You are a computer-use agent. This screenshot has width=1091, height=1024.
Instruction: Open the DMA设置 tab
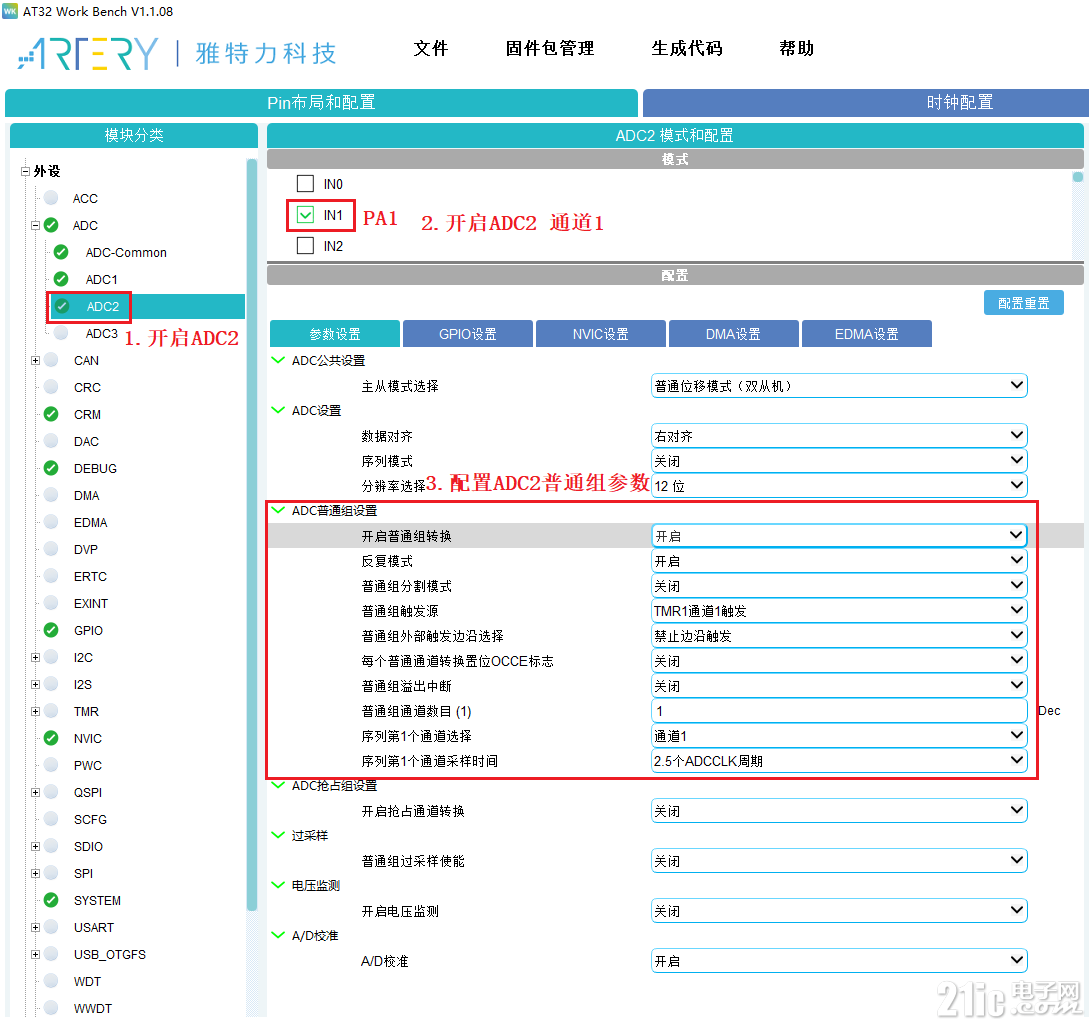point(733,334)
